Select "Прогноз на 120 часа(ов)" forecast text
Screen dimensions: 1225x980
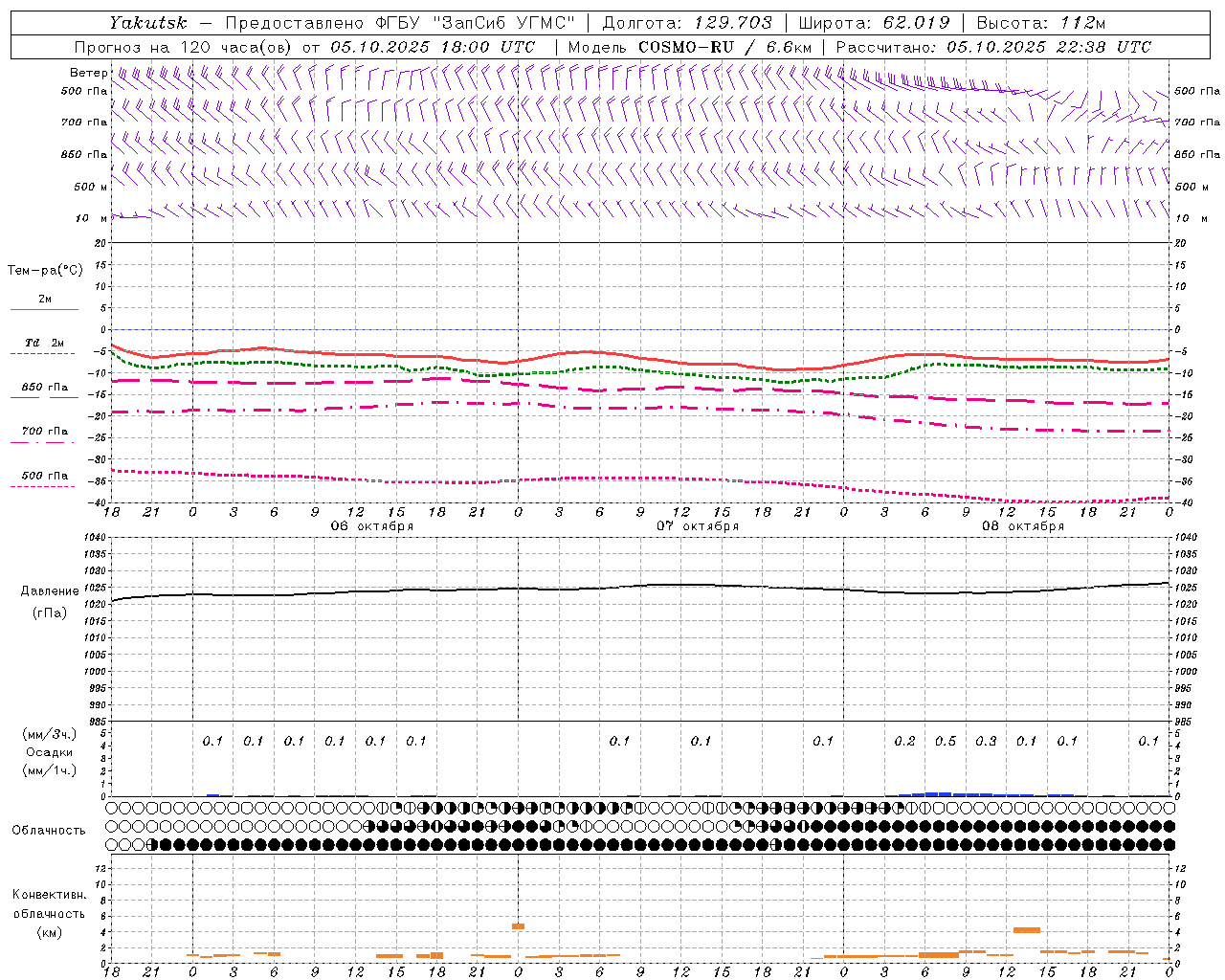pos(185,47)
